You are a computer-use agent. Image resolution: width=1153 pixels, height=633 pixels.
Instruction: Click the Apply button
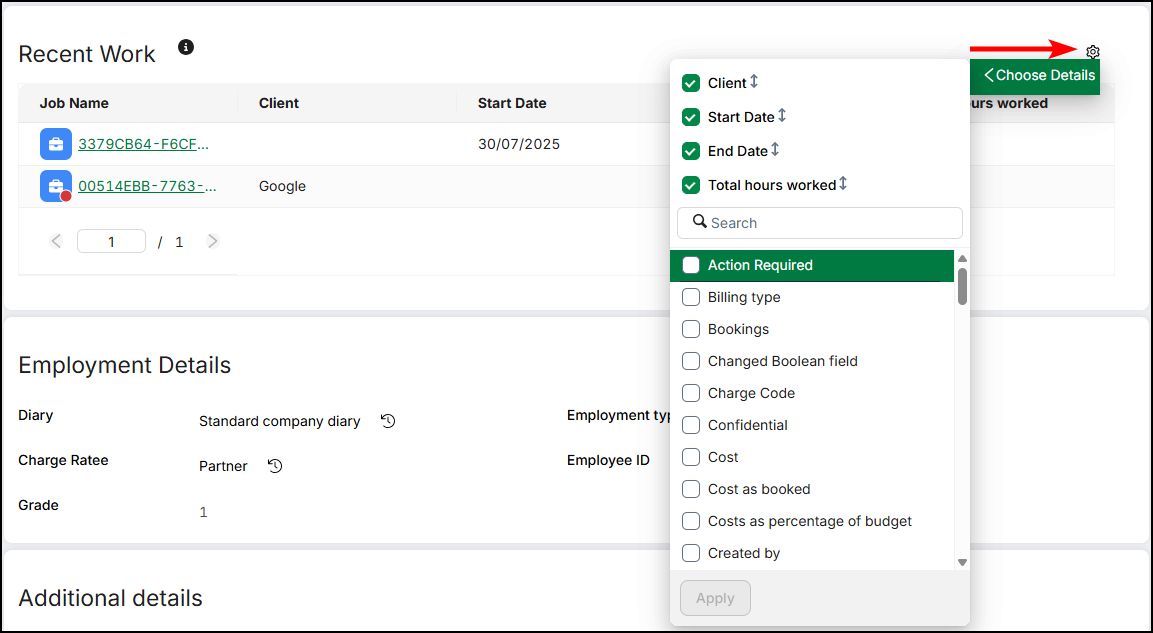[715, 598]
